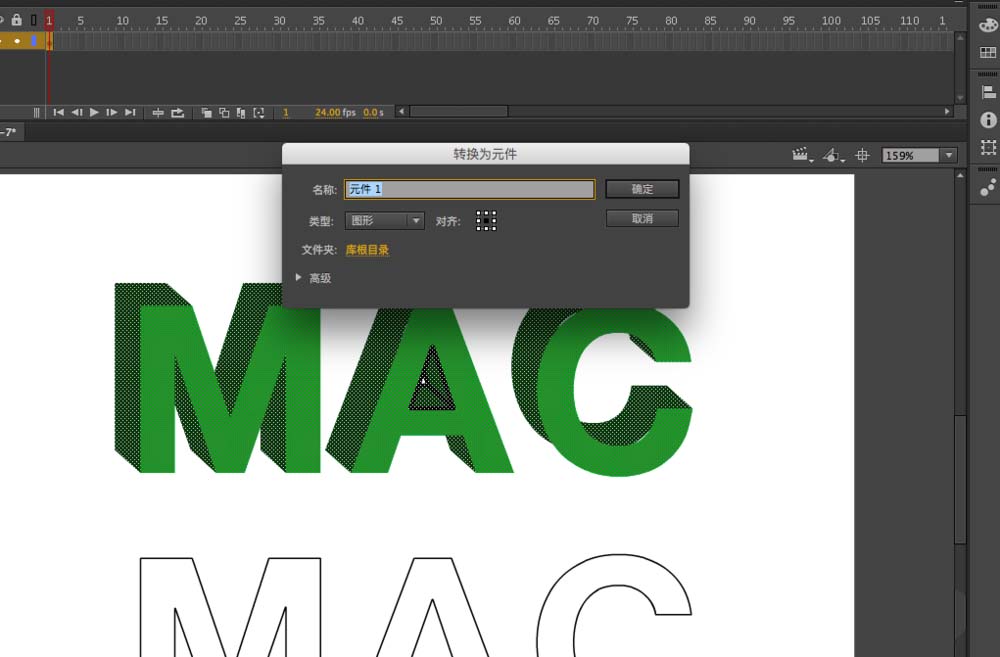The height and width of the screenshot is (657, 1000).
Task: Click the lock column icon in timeline header
Action: point(17,20)
